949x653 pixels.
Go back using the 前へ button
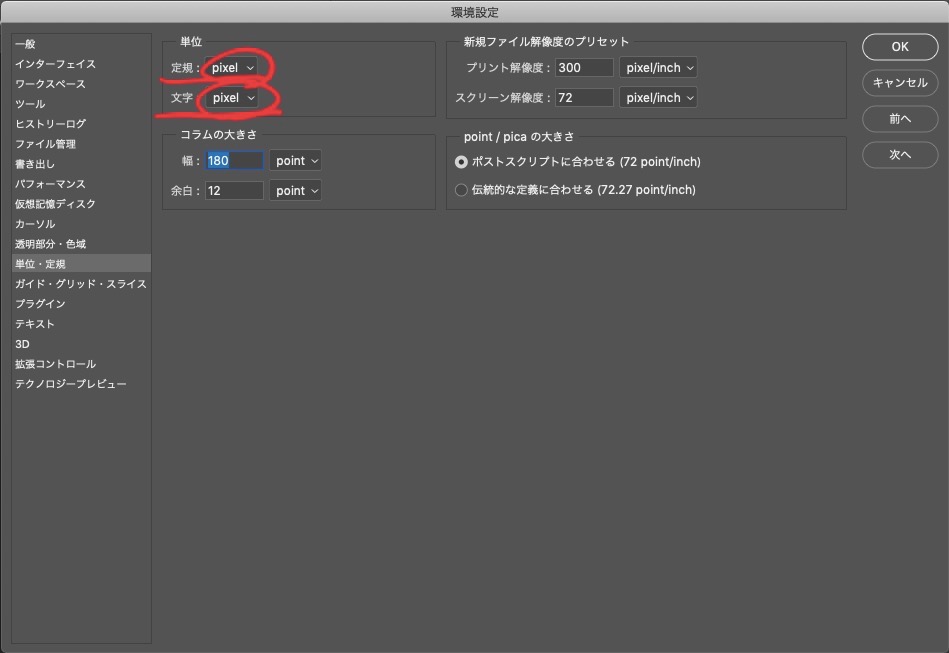pos(899,118)
